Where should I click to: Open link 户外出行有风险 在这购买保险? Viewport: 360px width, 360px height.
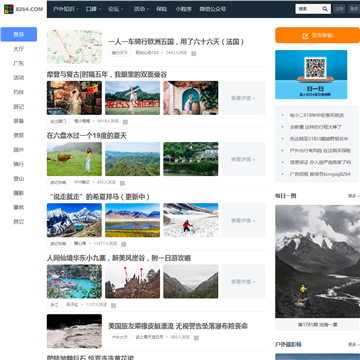[320, 151]
